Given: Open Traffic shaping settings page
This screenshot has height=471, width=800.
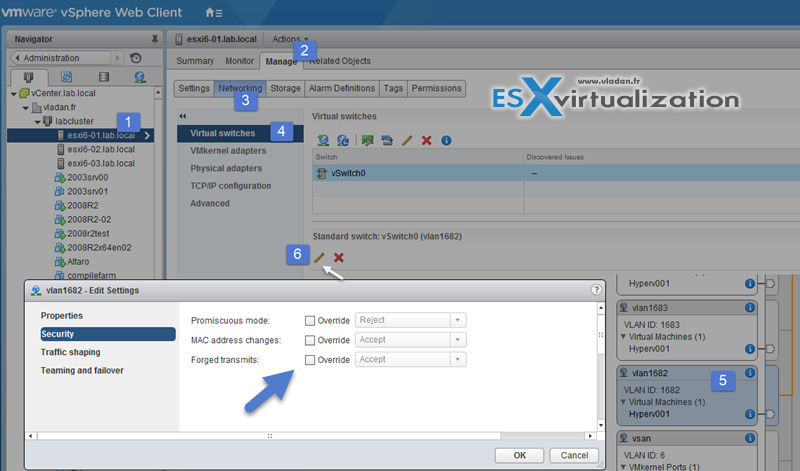Looking at the screenshot, I should pos(70,352).
